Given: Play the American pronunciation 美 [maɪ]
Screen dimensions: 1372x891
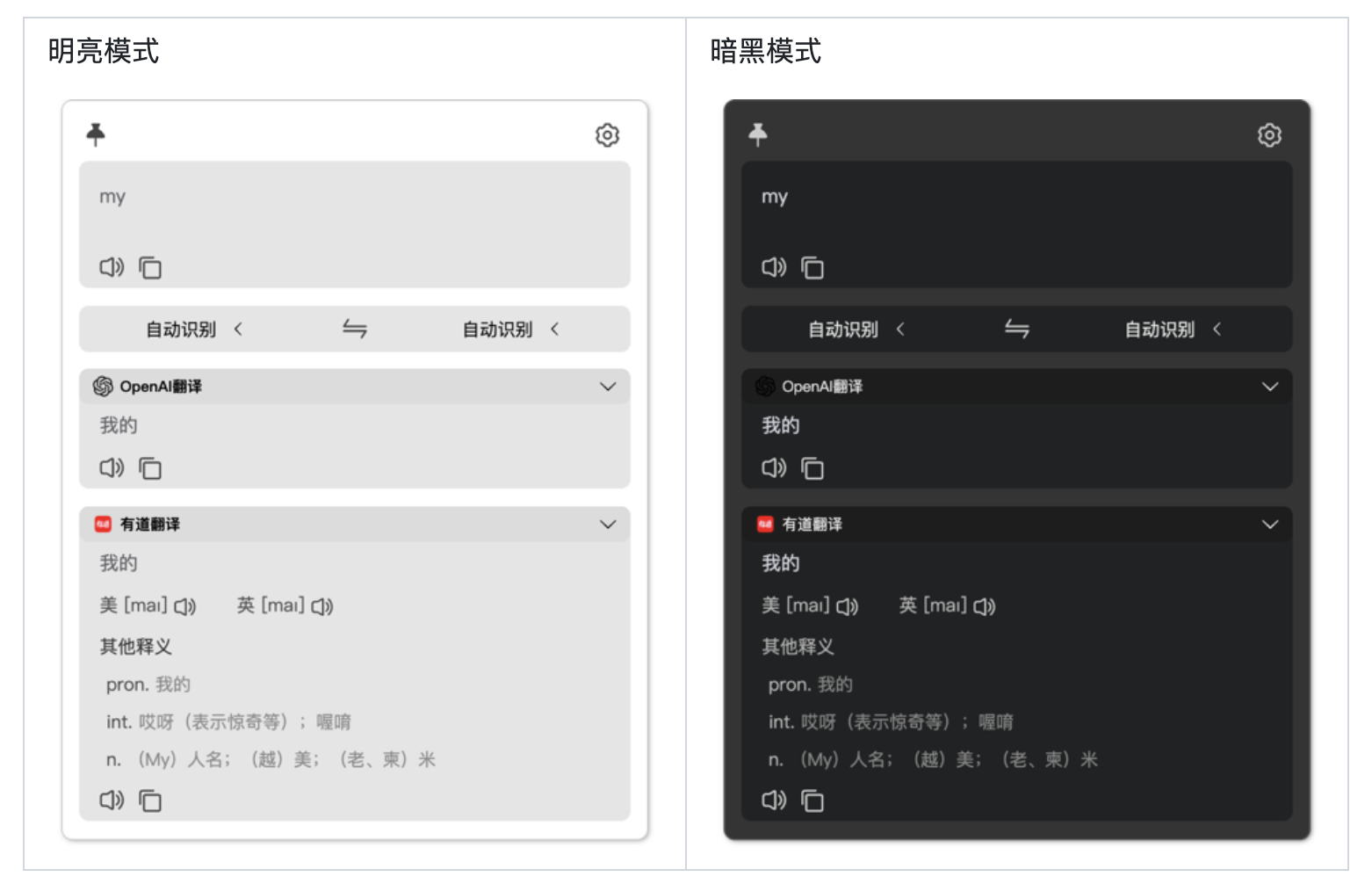Looking at the screenshot, I should tap(184, 605).
